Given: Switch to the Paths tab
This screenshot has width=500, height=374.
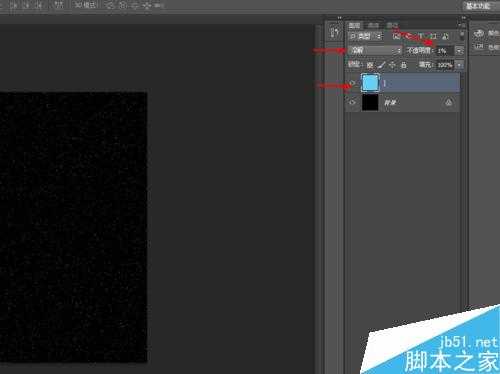Looking at the screenshot, I should pos(392,25).
